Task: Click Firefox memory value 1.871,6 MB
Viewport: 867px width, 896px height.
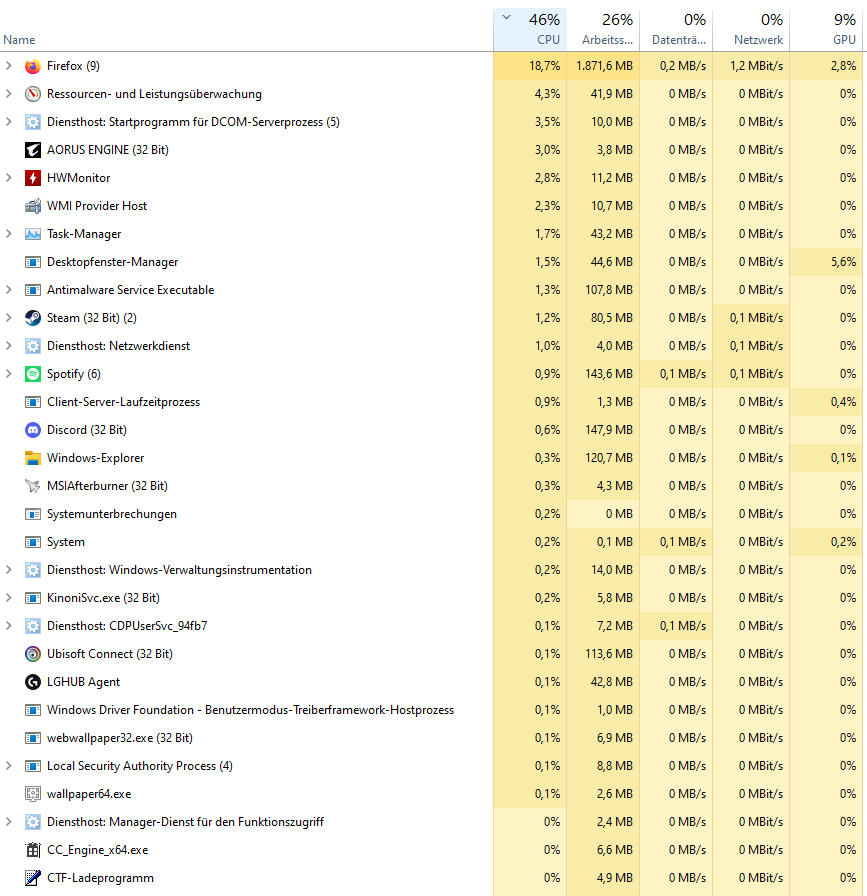Action: click(x=604, y=66)
